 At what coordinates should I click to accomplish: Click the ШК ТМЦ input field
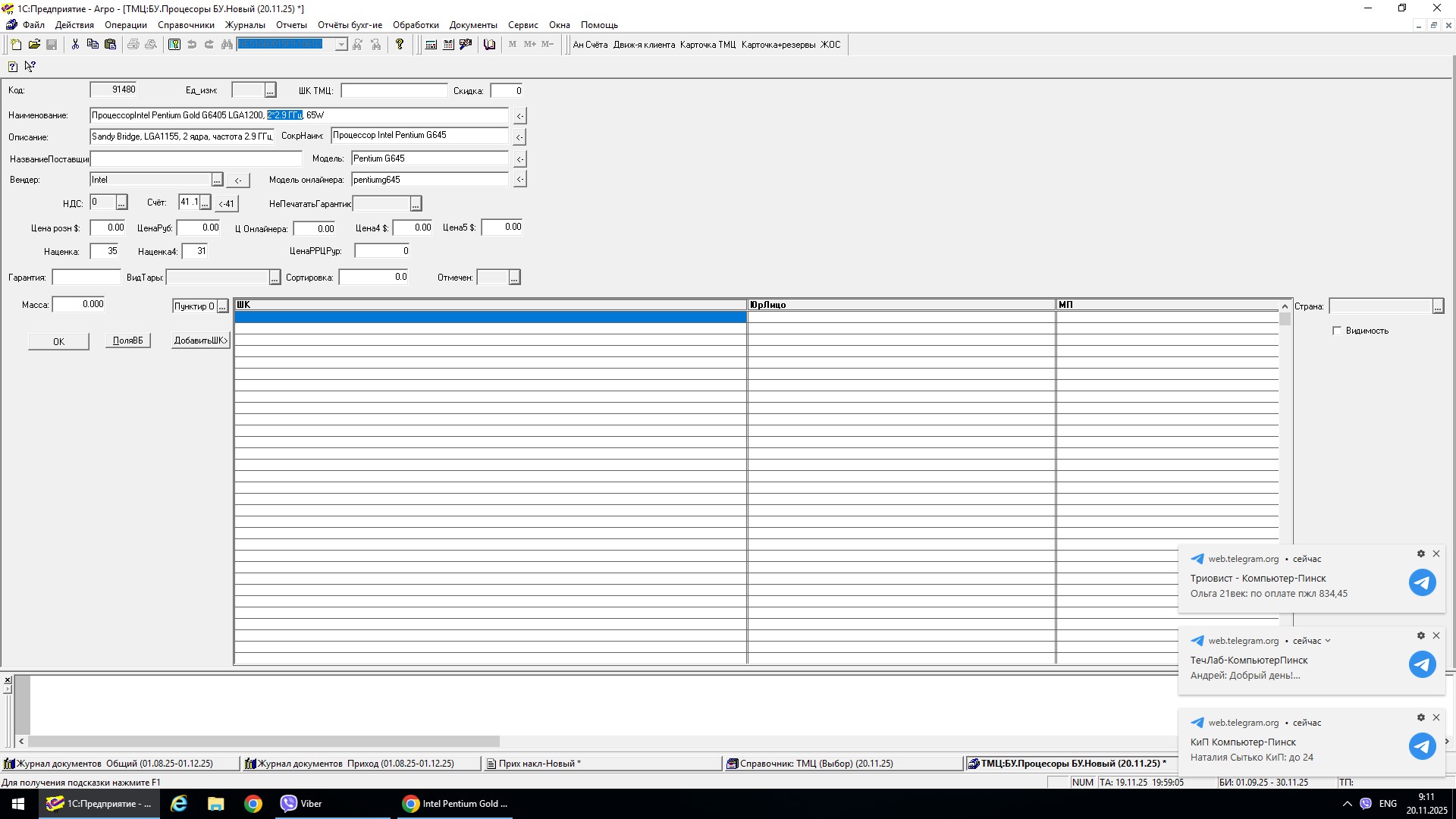[x=394, y=91]
